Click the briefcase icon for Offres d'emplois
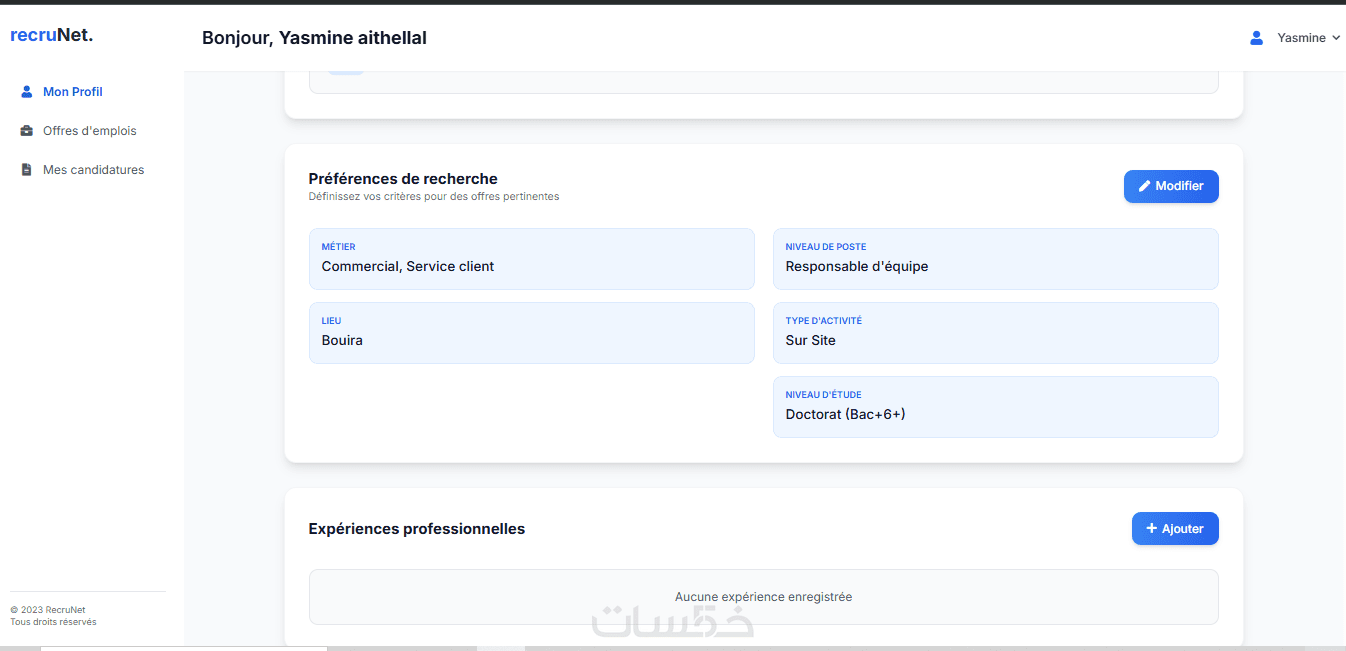Viewport: 1346px width, 651px height. [x=27, y=131]
